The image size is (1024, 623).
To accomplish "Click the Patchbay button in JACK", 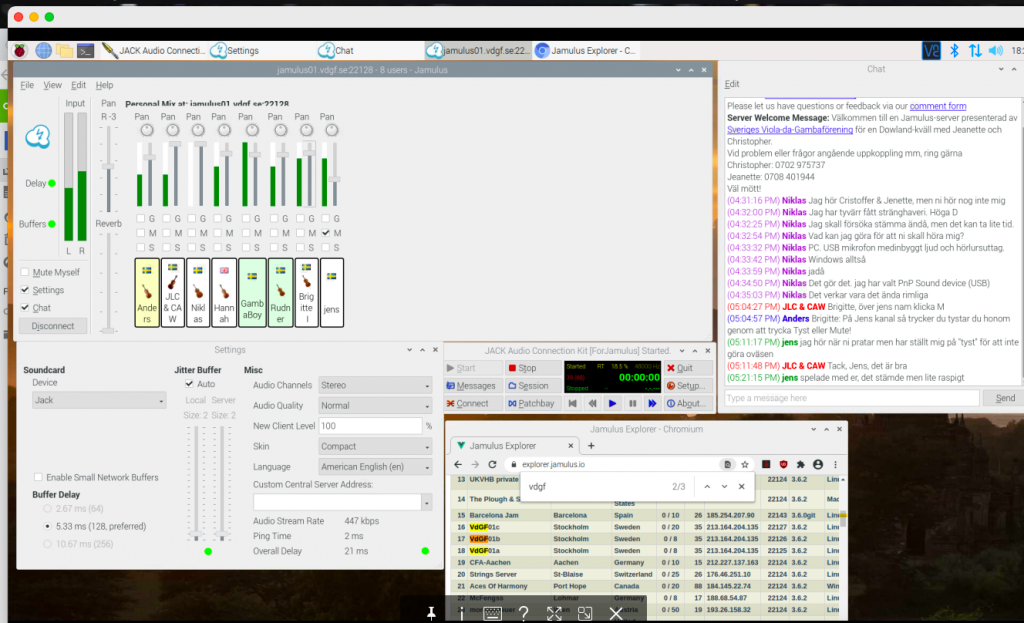I will (x=532, y=404).
